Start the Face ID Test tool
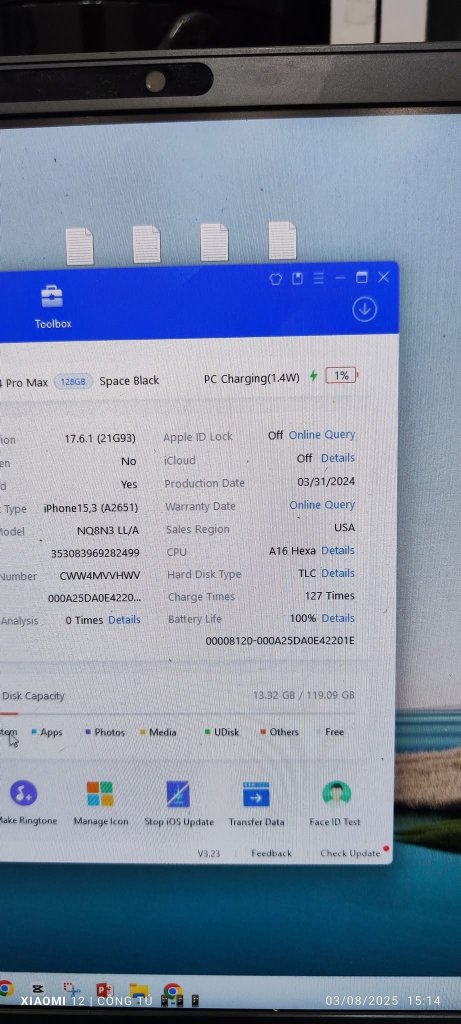Viewport: 461px width, 1024px height. tap(335, 803)
